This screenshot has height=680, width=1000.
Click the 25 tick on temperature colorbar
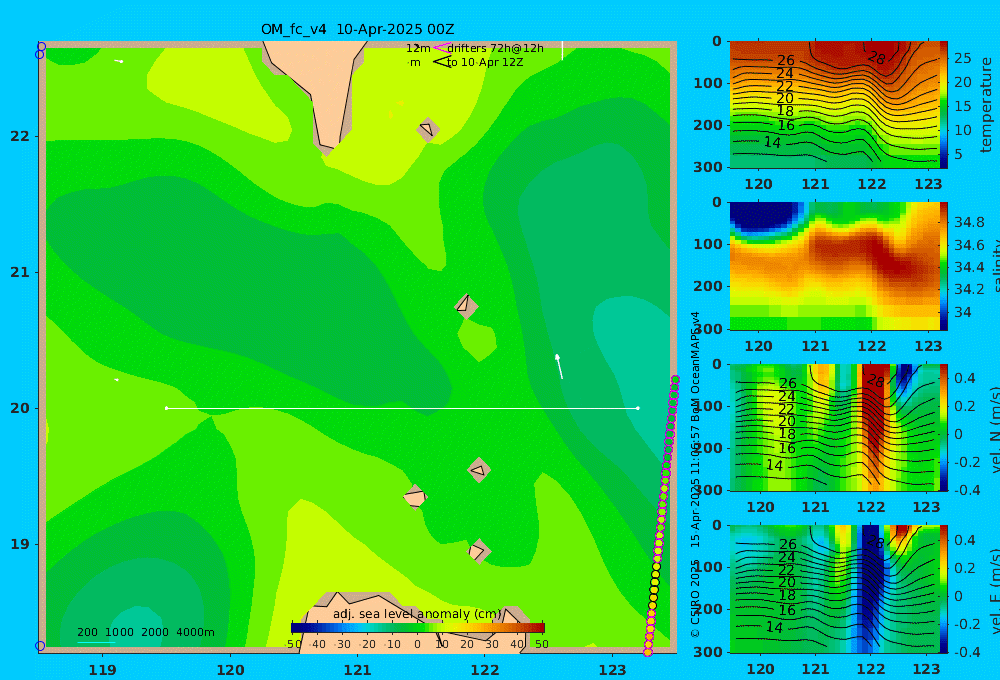point(962,58)
